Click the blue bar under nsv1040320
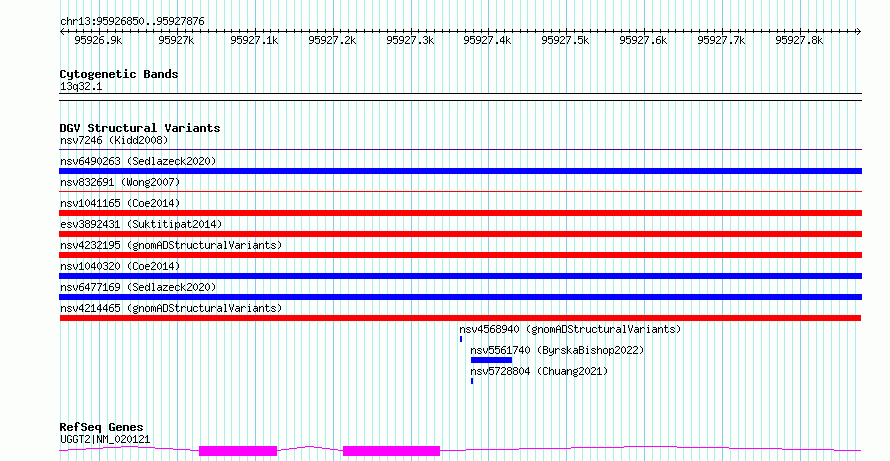Image resolution: width=890 pixels, height=461 pixels. [x=460, y=276]
